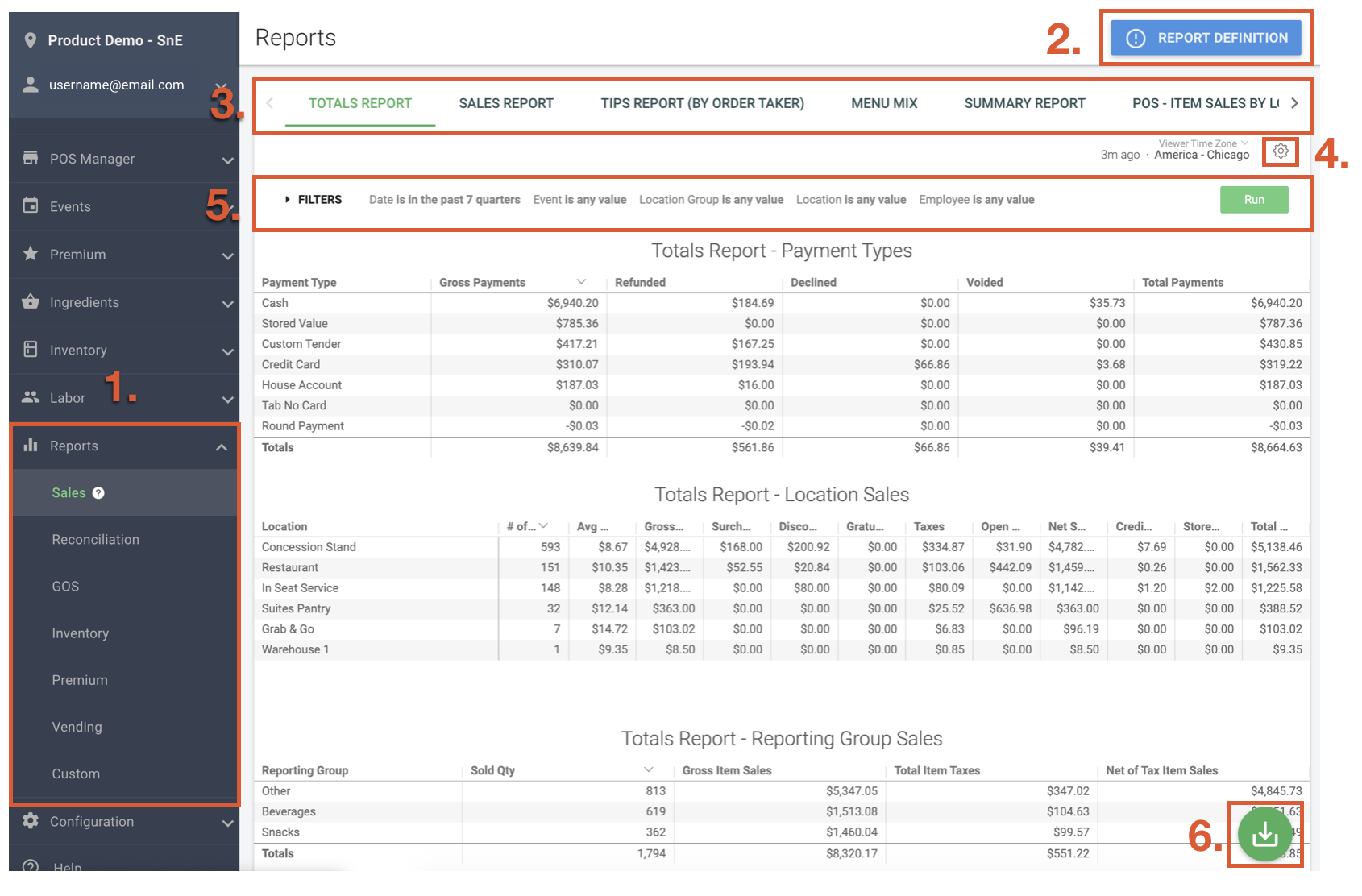Expand the Inventory section chevron
Viewport: 1362px width, 896px height.
tap(228, 351)
